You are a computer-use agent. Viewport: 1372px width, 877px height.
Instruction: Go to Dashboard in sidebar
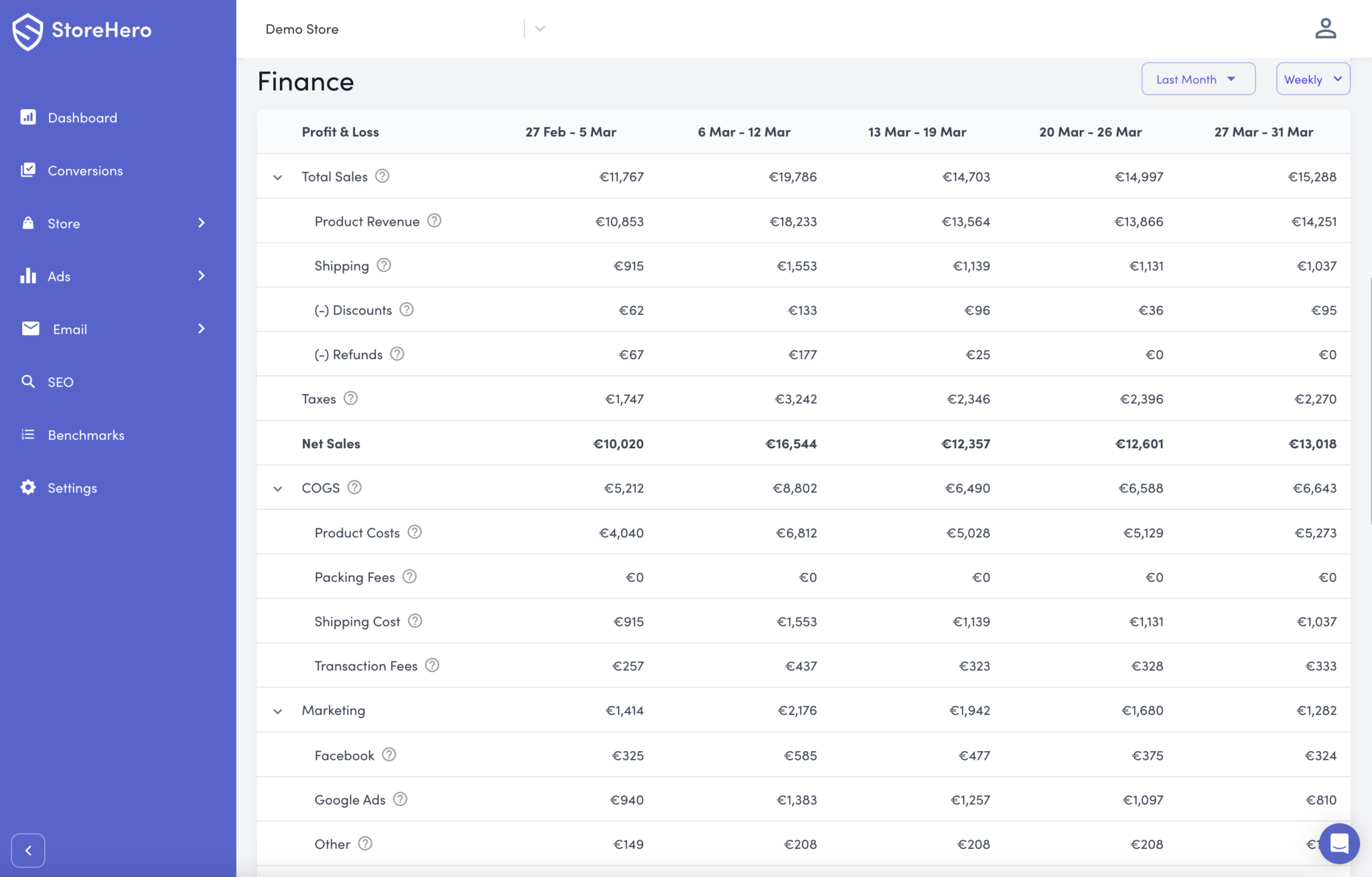click(x=82, y=118)
